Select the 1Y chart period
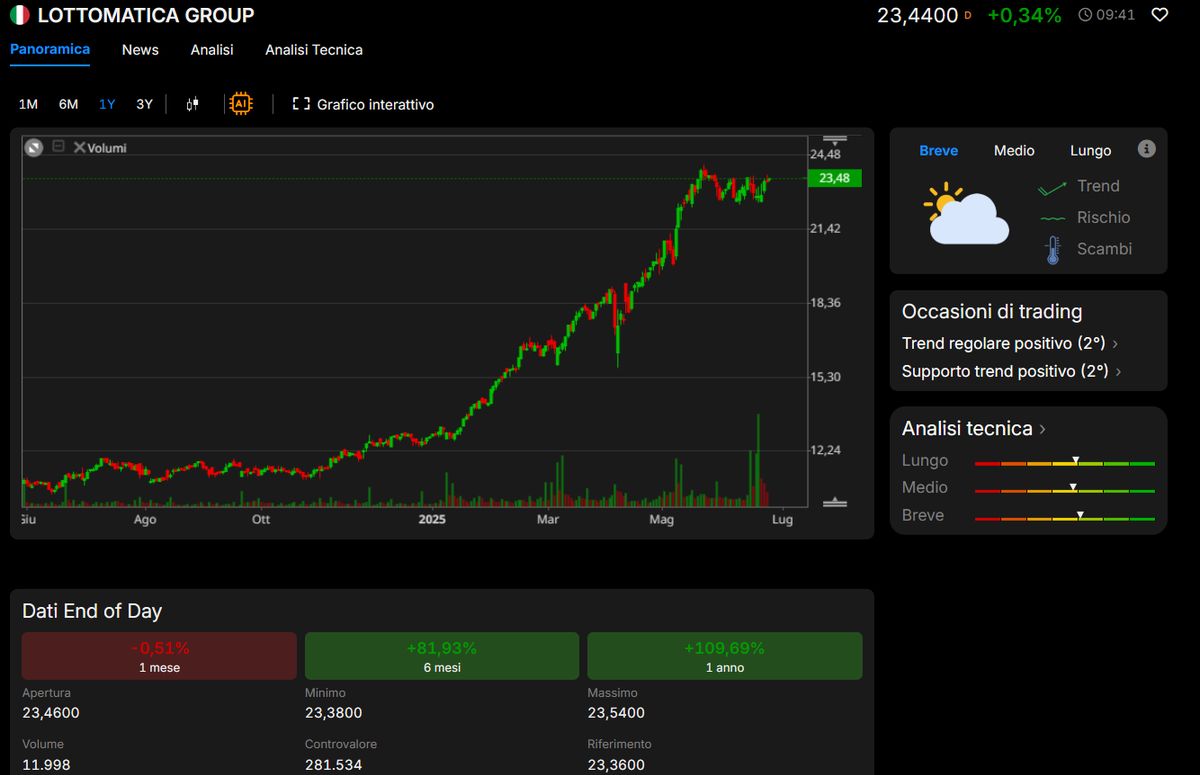Screen dimensions: 1200x775 point(107,104)
